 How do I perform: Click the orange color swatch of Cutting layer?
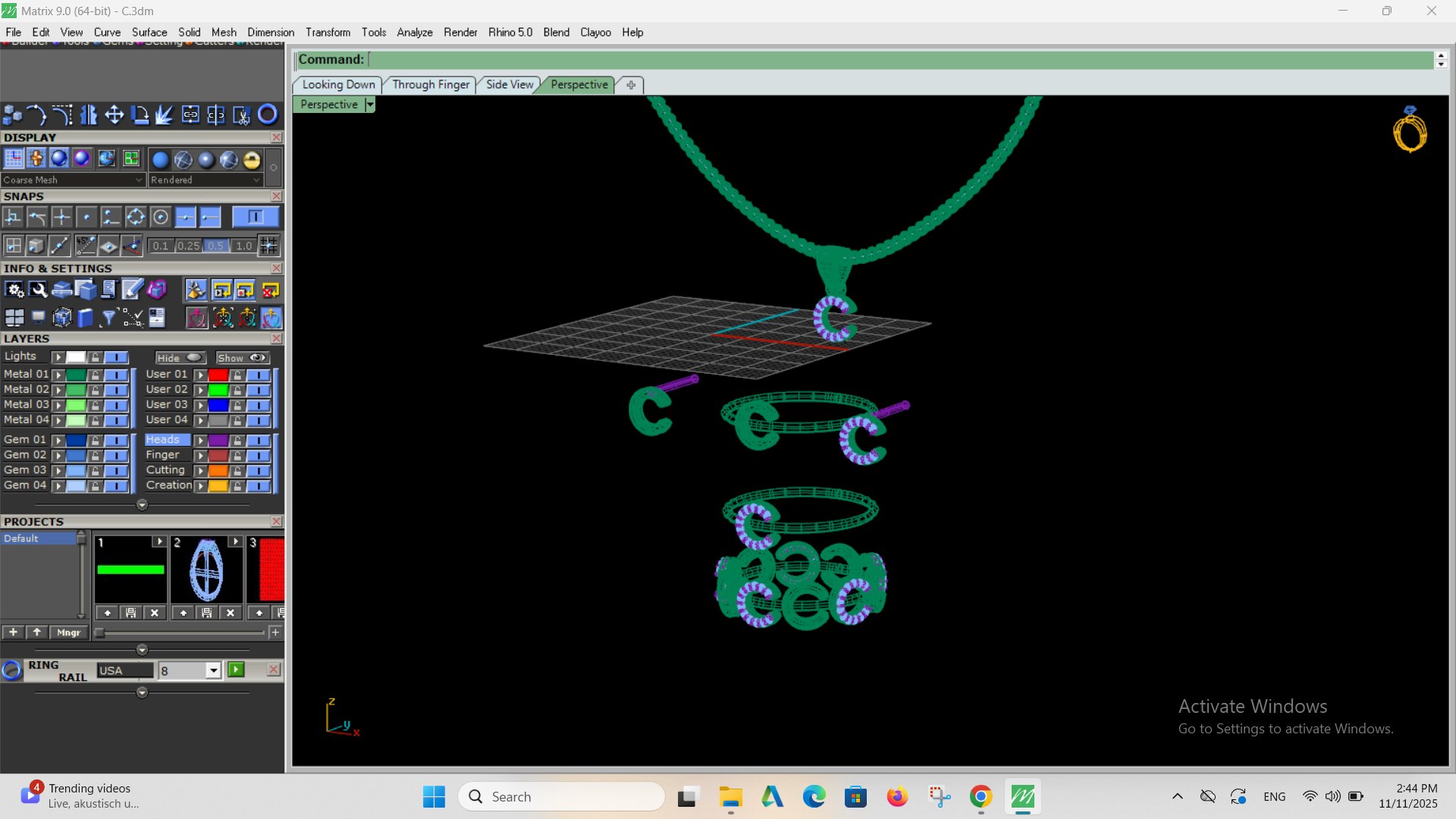pyautogui.click(x=218, y=470)
